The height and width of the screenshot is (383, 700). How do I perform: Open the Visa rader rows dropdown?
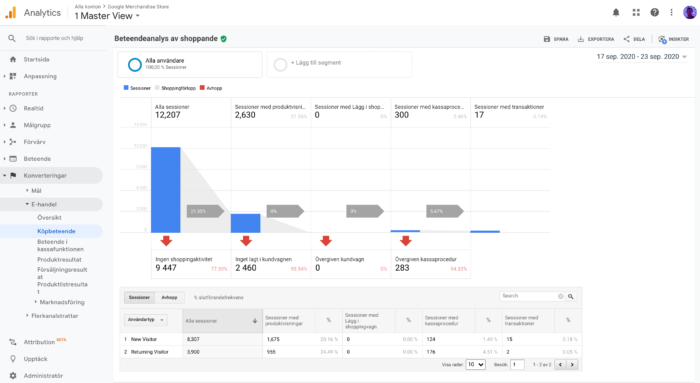(475, 365)
